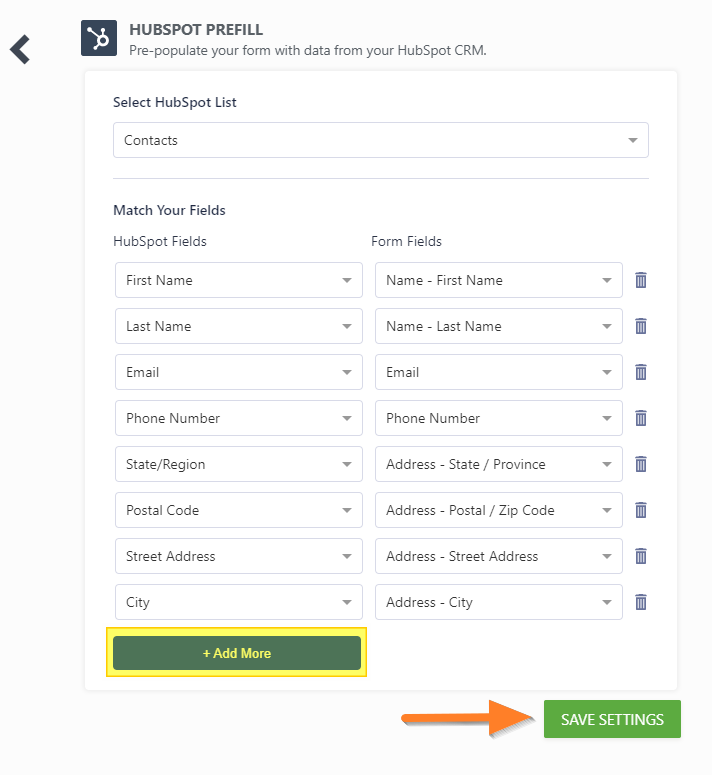Click the + Add More button

[237, 653]
